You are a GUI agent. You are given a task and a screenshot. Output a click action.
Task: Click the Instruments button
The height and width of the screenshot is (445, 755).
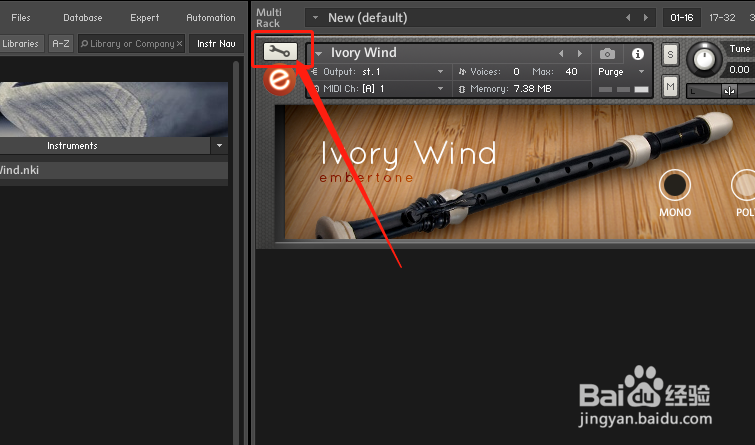coord(104,145)
